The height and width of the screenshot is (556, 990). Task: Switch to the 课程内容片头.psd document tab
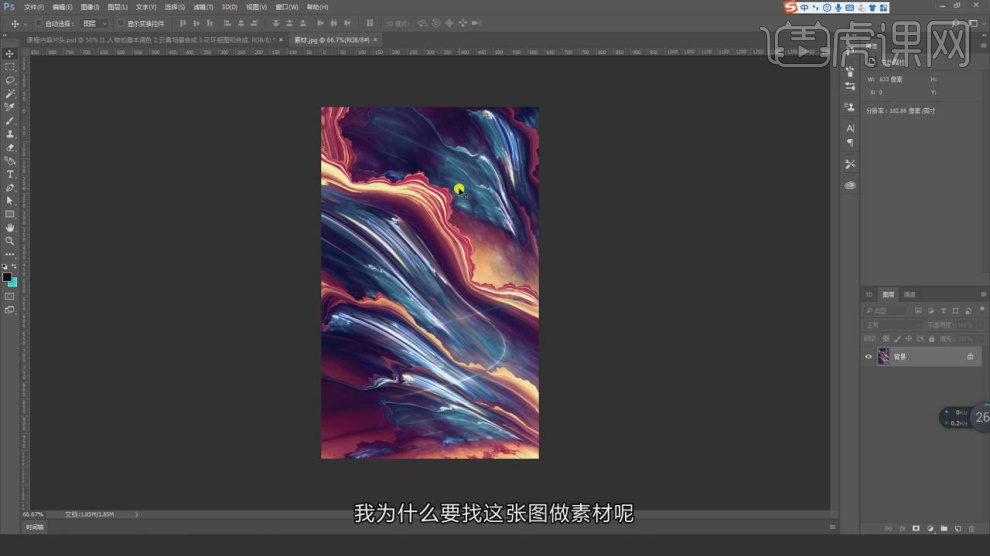(150, 40)
